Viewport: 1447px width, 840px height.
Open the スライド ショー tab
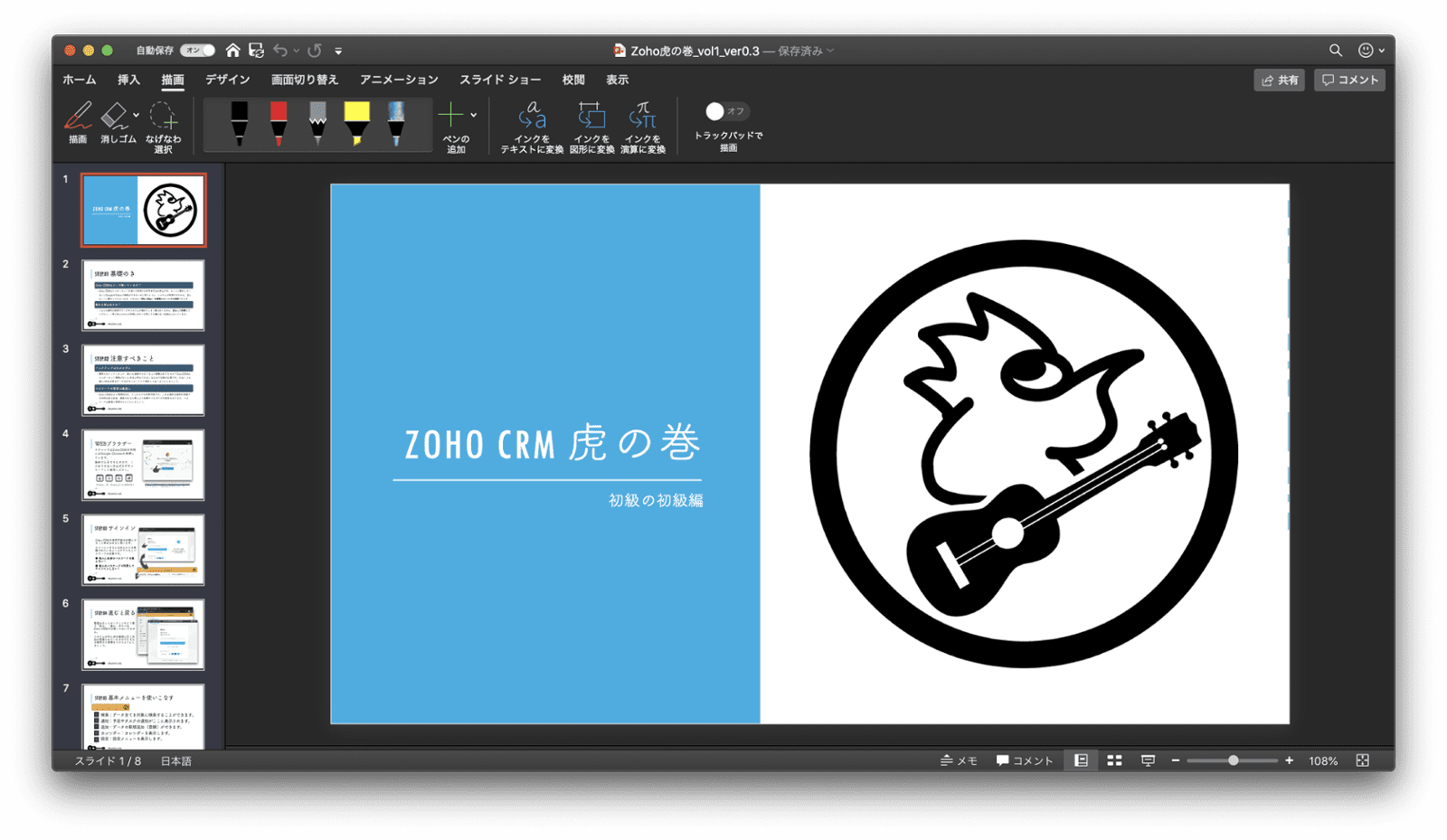click(x=500, y=80)
